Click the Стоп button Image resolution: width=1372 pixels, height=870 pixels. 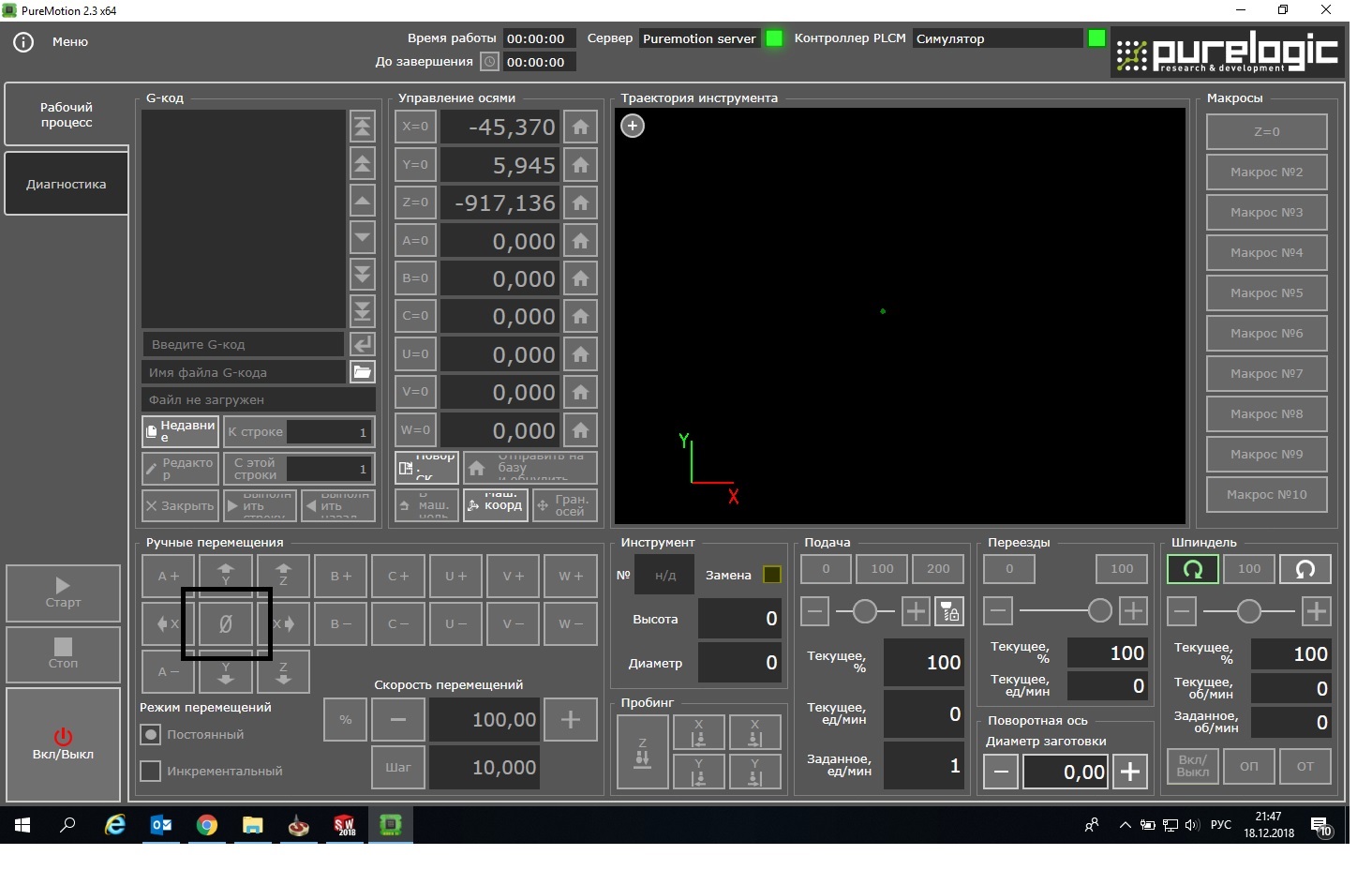click(64, 654)
